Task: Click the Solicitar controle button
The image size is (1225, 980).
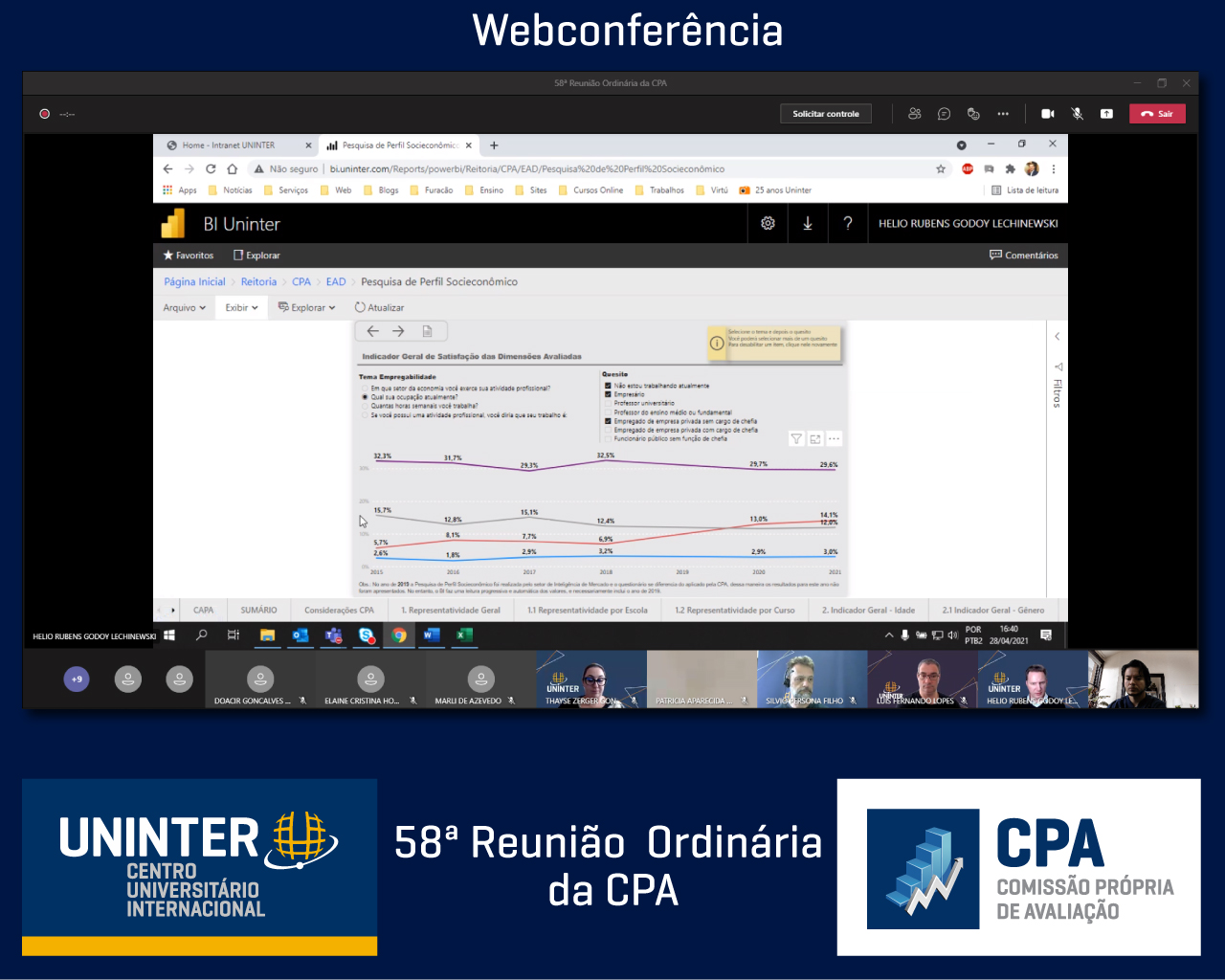Action: coord(826,114)
